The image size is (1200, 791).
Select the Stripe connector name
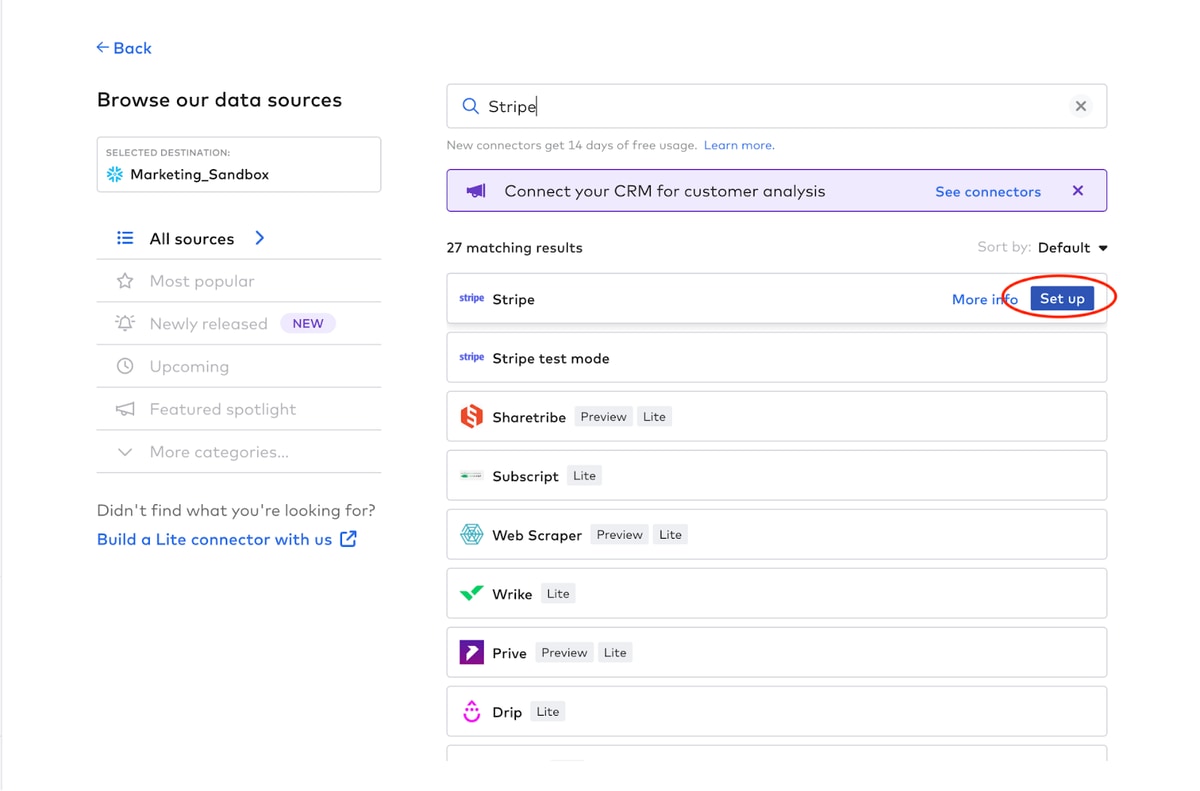pos(513,299)
